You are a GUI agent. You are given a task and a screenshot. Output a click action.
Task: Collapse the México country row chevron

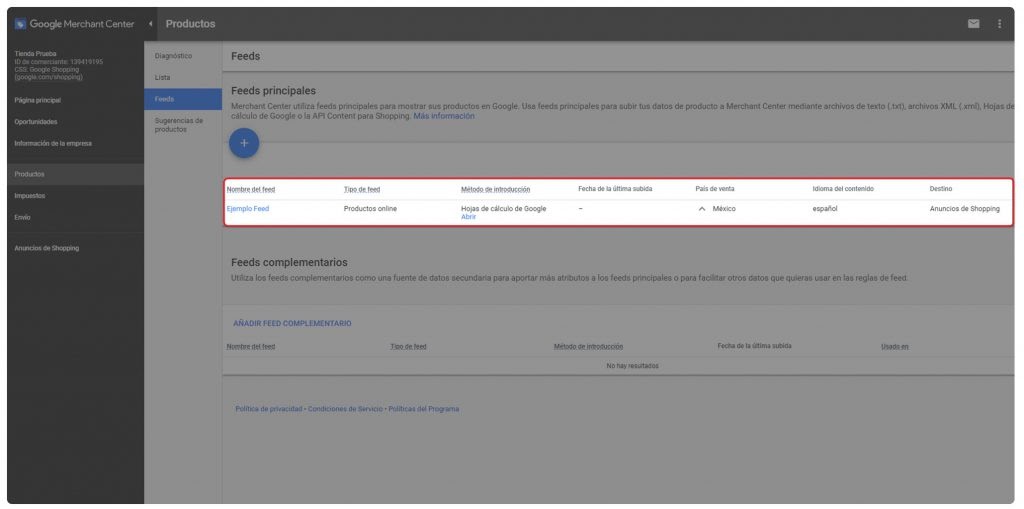(x=702, y=209)
